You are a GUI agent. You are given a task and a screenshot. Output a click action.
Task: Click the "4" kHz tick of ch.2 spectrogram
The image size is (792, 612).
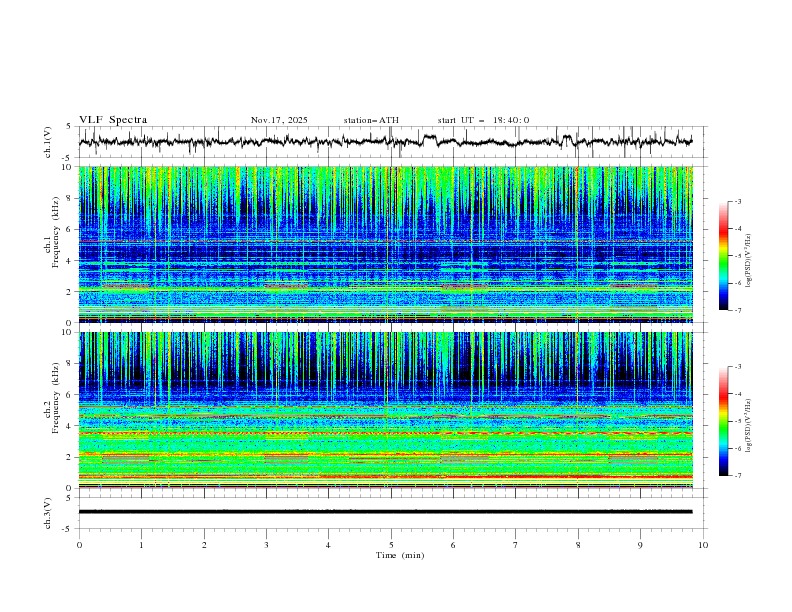tap(71, 426)
